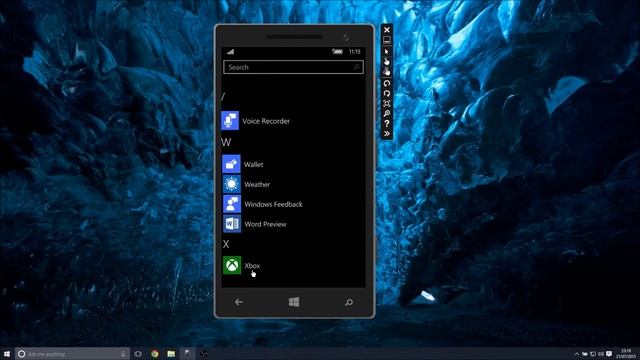640x360 pixels.
Task: Select the 'Windows Feedback' label
Action: [x=273, y=204]
